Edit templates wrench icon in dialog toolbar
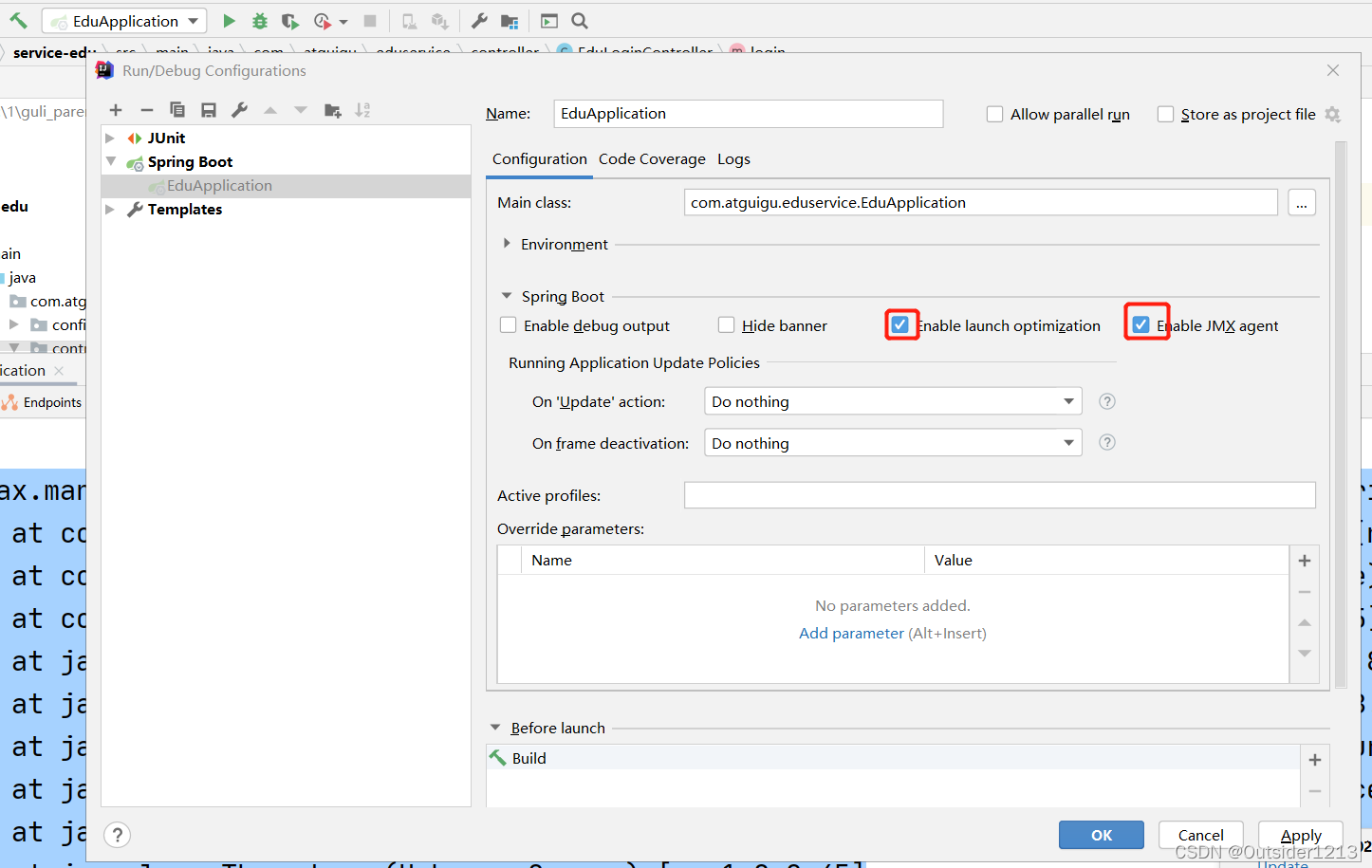1372x868 pixels. click(x=239, y=110)
